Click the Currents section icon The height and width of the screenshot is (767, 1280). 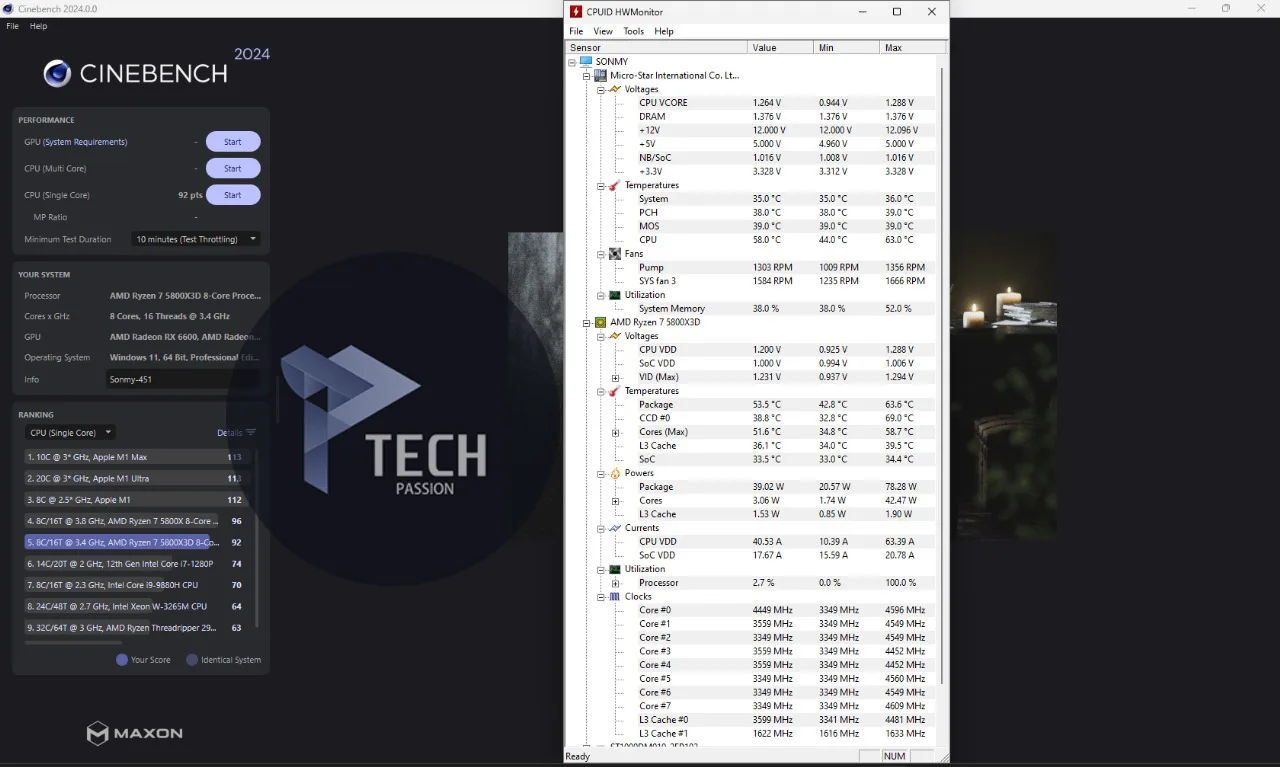click(x=614, y=528)
